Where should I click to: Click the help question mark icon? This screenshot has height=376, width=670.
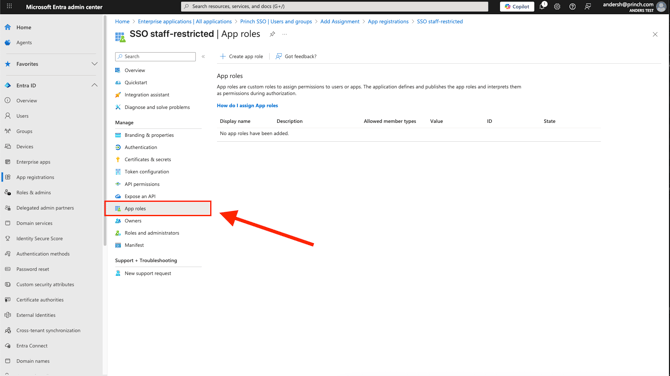[573, 6]
